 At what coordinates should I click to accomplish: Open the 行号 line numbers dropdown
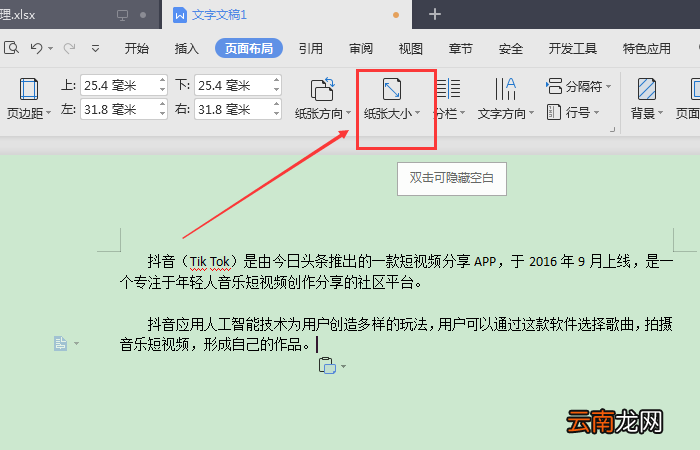tap(573, 112)
